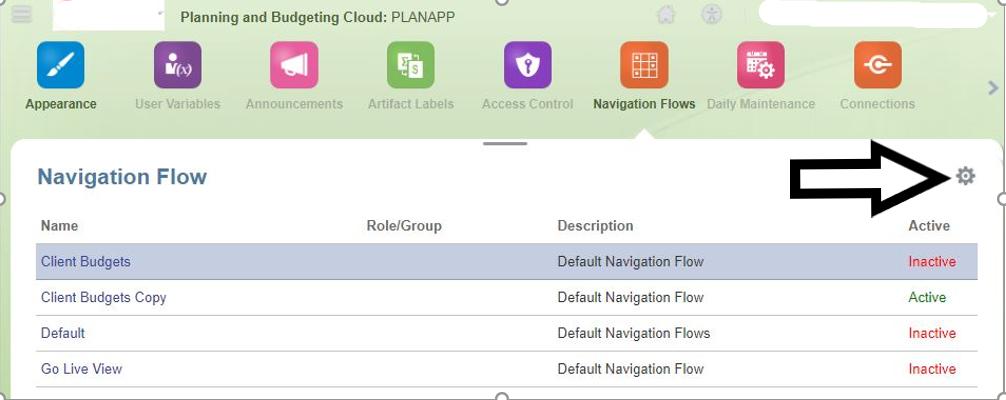Image resolution: width=1006 pixels, height=400 pixels.
Task: Open the Client Budgets navigation flow
Action: coord(85,262)
